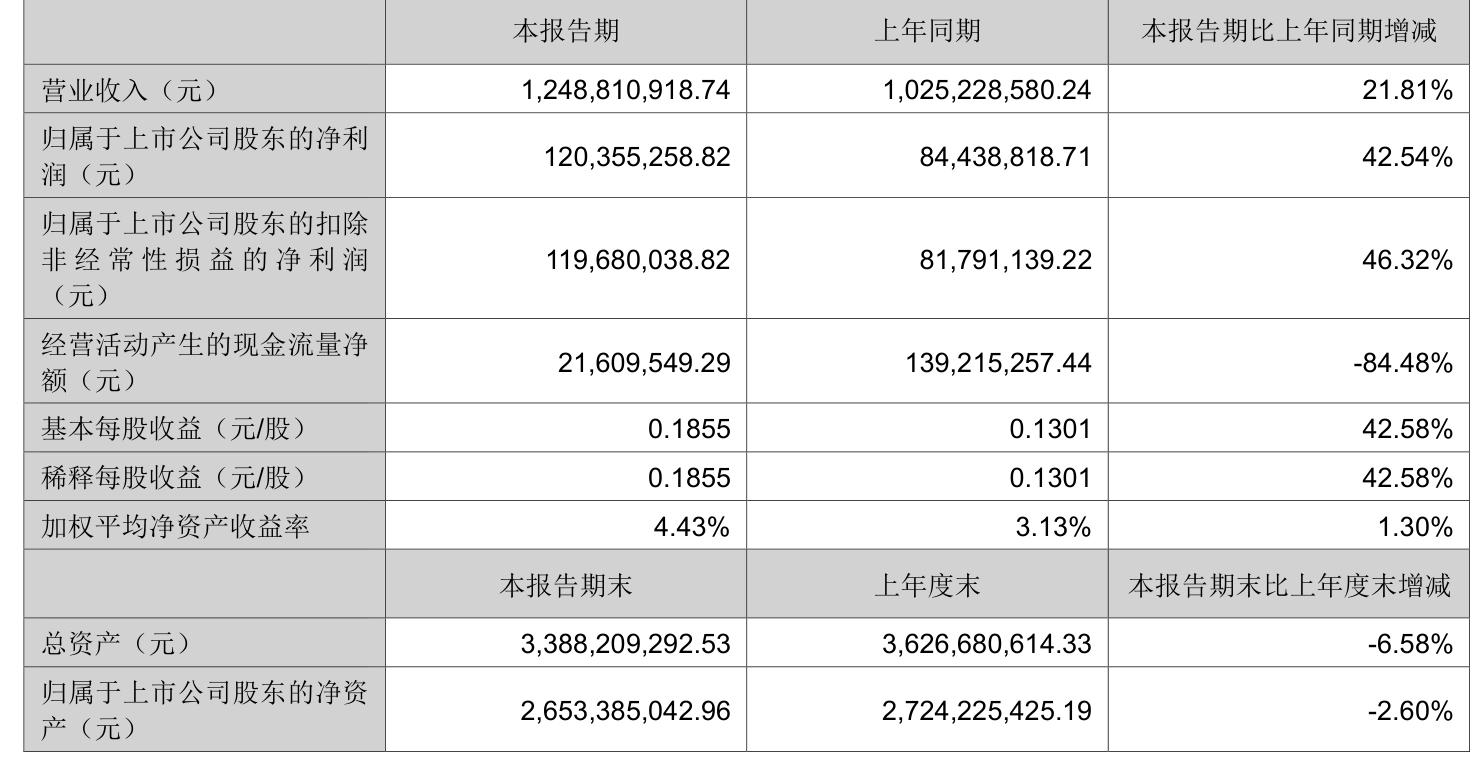The image size is (1479, 760).
Task: Select the 本报告期比上年同期增减 header cell
Action: (x=1289, y=31)
